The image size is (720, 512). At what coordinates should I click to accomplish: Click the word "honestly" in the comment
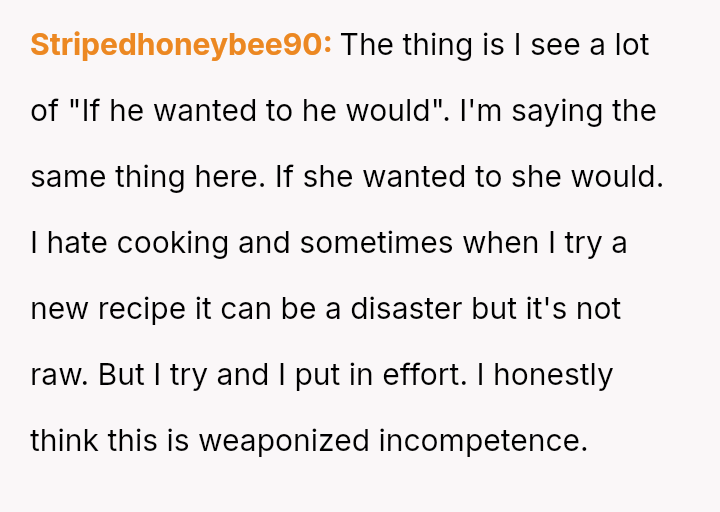pos(553,375)
